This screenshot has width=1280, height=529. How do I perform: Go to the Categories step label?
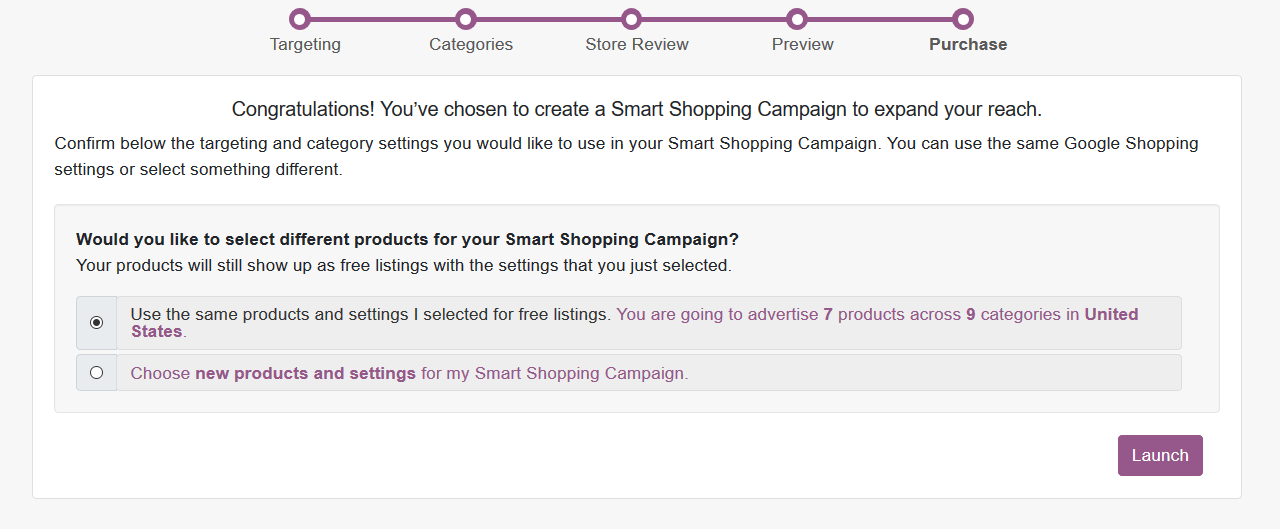pos(471,45)
